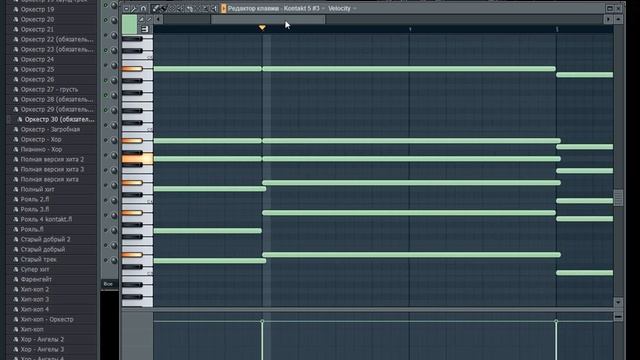
Task: Open the piano roll wrench tools menu
Action: pyautogui.click(x=134, y=9)
